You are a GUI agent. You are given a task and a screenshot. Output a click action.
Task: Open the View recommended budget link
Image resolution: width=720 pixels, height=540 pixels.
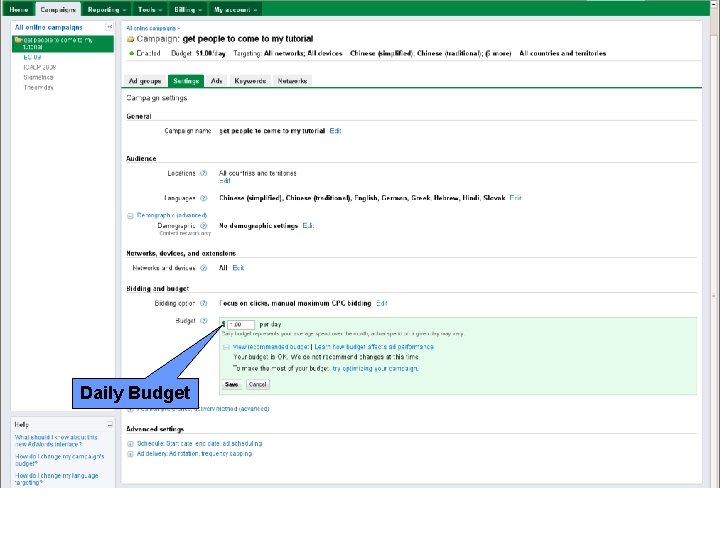(271, 347)
